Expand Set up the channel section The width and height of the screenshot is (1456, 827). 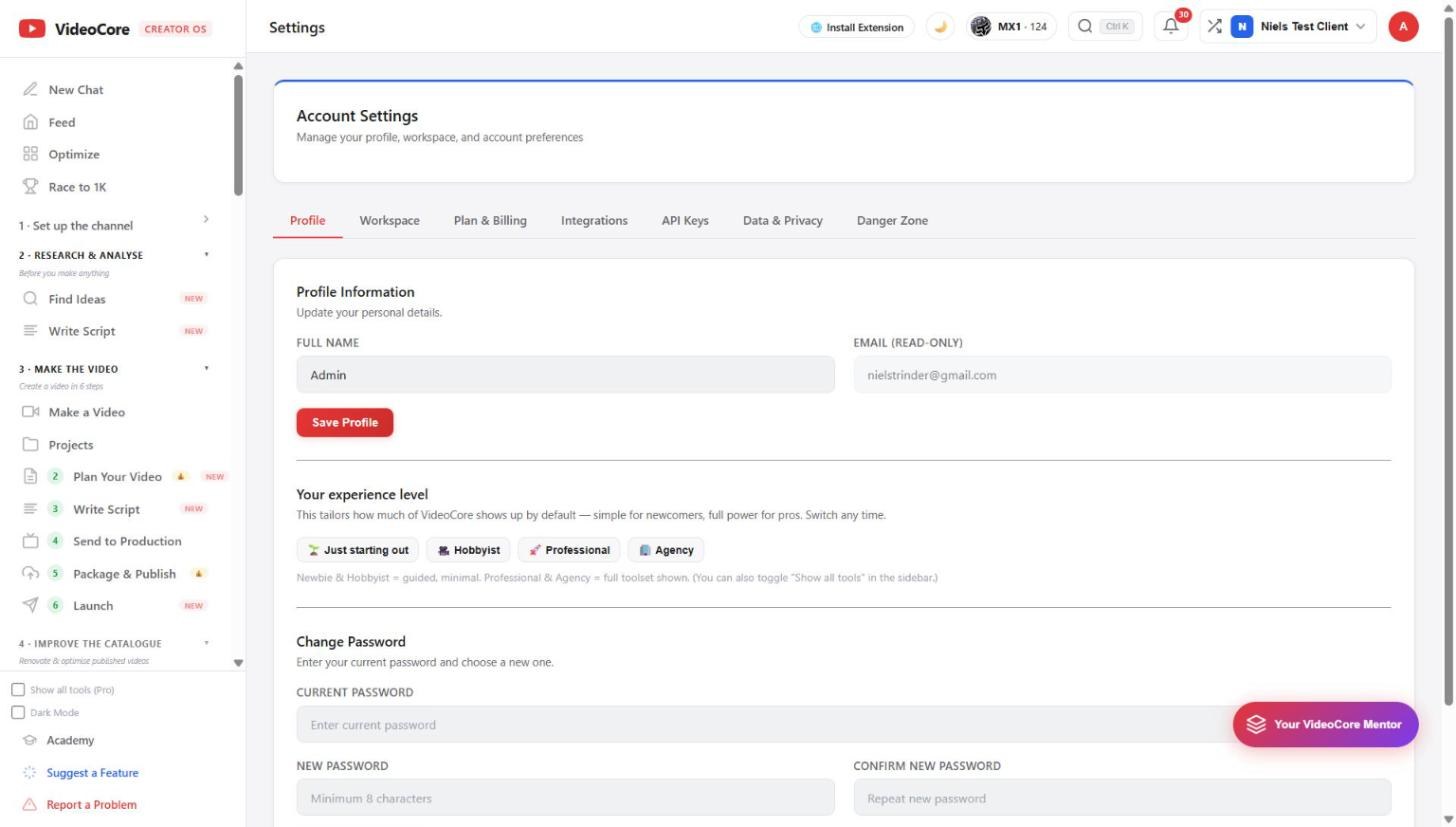click(x=115, y=225)
